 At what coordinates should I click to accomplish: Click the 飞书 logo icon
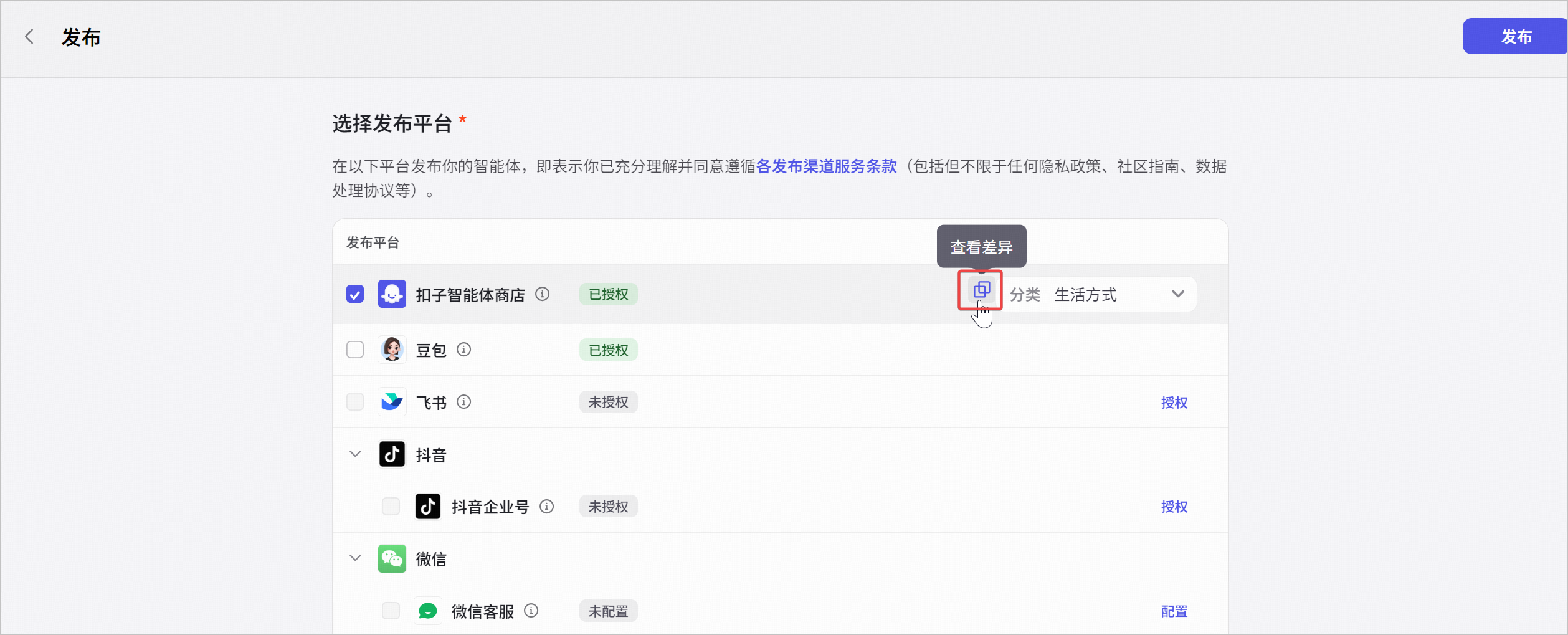coord(392,402)
